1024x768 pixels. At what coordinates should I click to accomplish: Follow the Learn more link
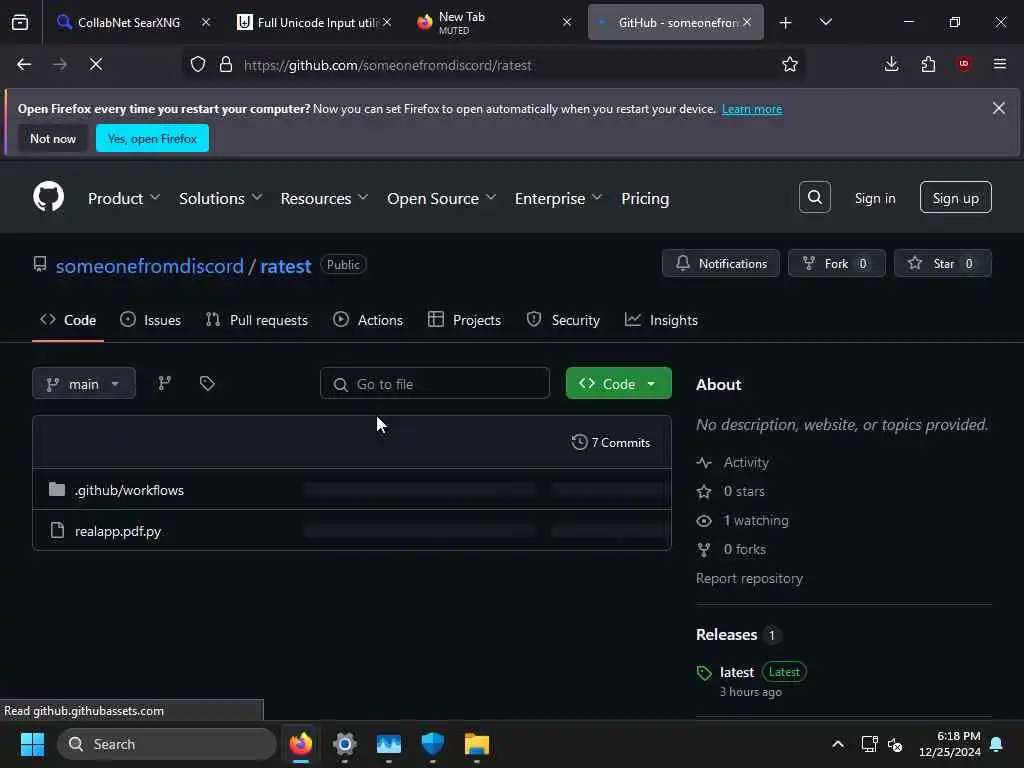click(752, 109)
